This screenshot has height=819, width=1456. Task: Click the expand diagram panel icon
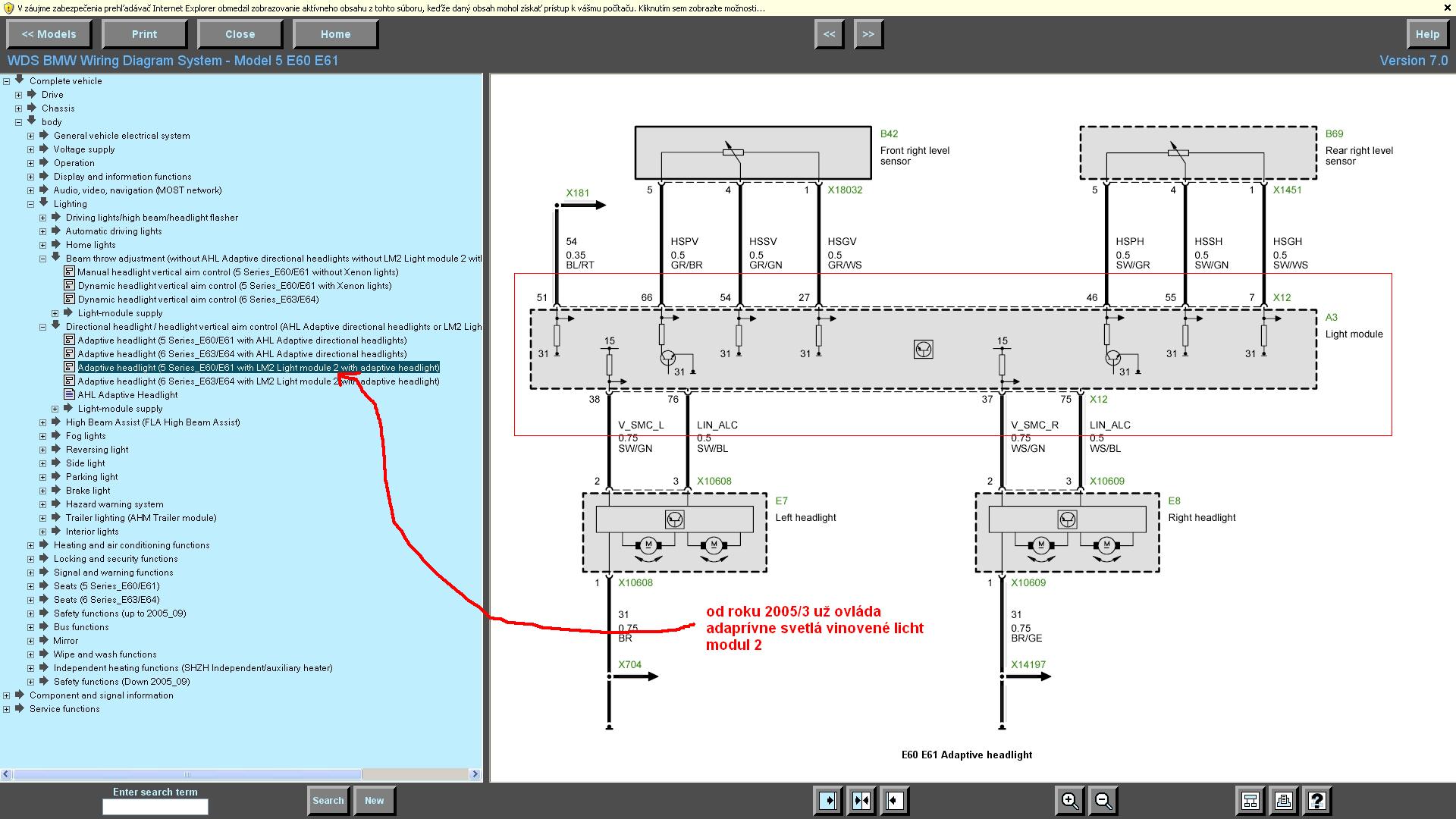(x=895, y=800)
